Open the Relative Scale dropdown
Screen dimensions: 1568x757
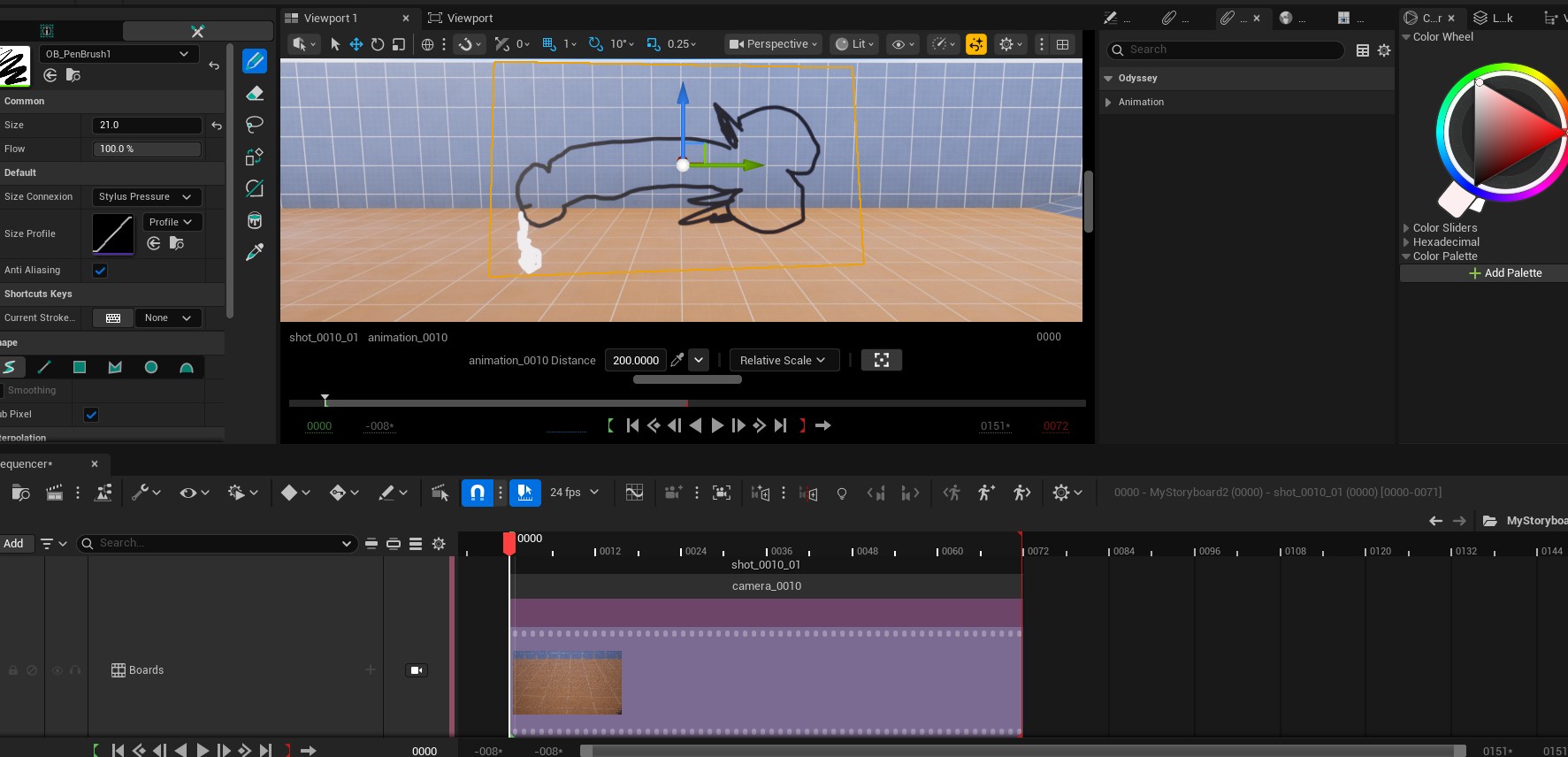[783, 360]
